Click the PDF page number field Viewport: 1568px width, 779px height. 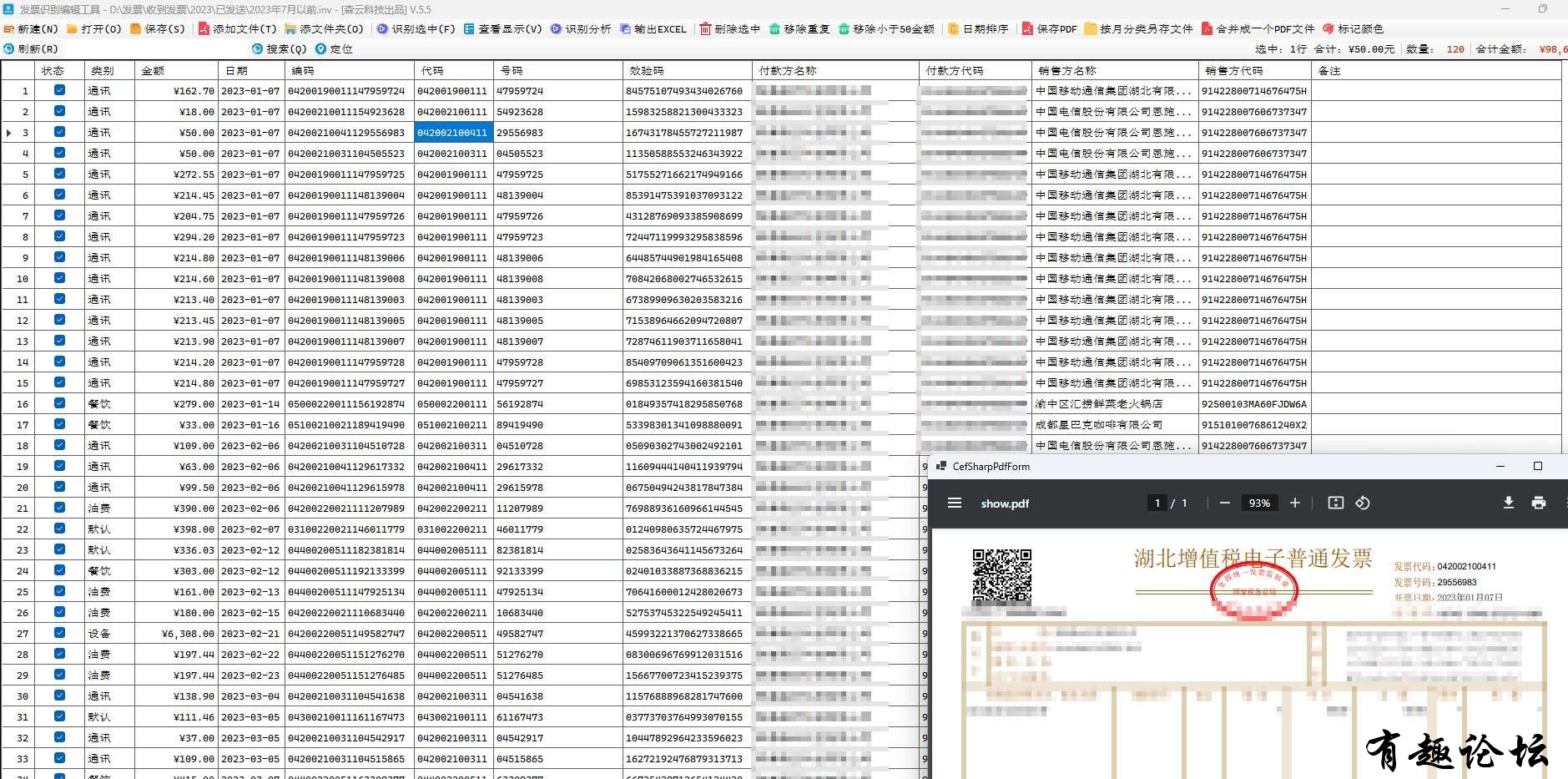pos(1157,503)
